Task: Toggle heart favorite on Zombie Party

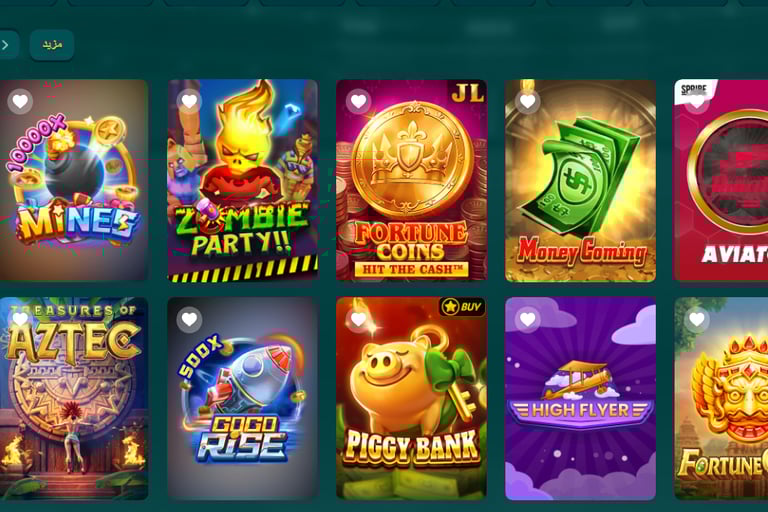Action: point(189,101)
